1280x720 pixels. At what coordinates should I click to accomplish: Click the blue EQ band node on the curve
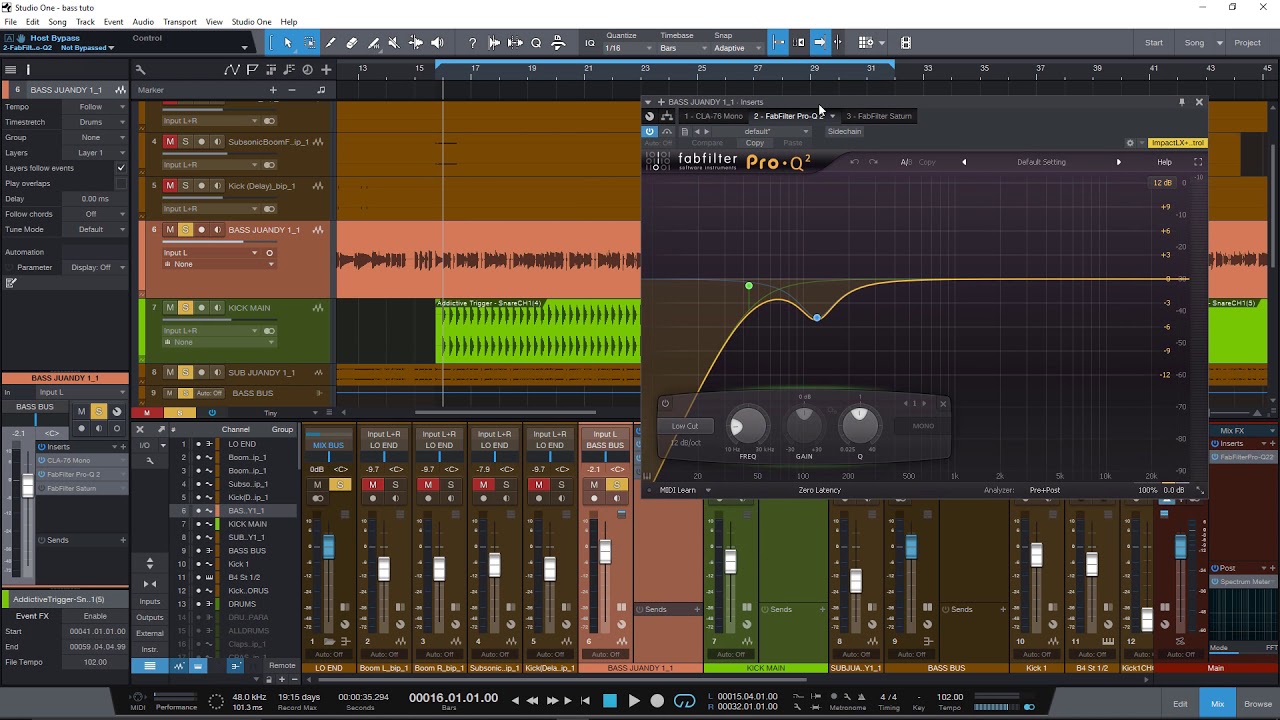point(817,317)
